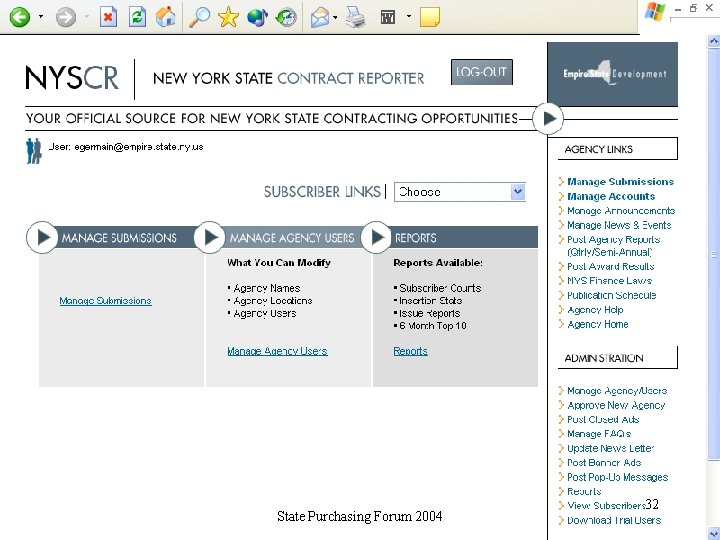Open Manage Agency/Users administration link
Viewport: 720px width, 540px height.
tap(617, 391)
